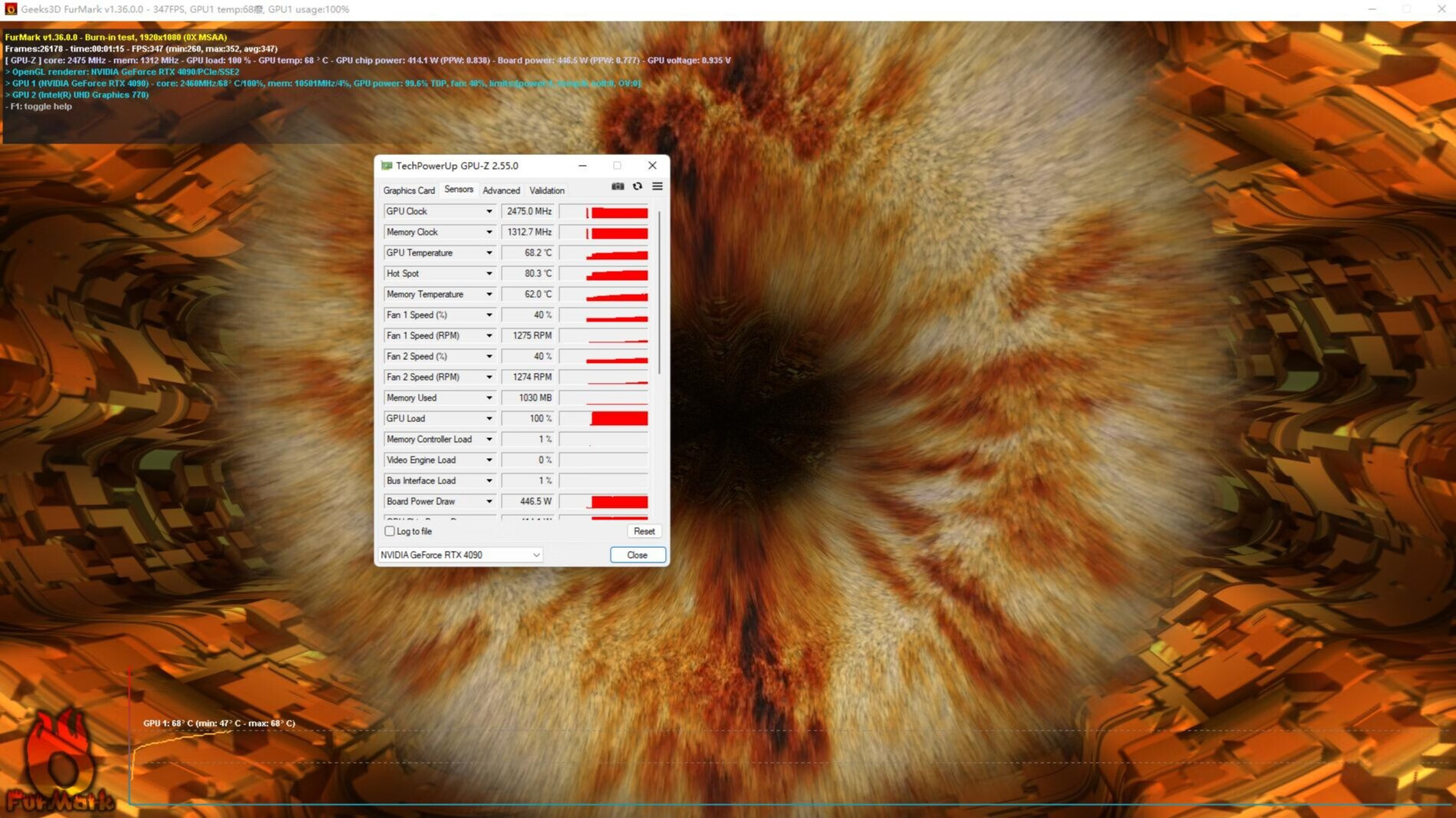The height and width of the screenshot is (818, 1456).
Task: Click the 1312.7 MHz Memory Clock value
Action: click(x=528, y=232)
